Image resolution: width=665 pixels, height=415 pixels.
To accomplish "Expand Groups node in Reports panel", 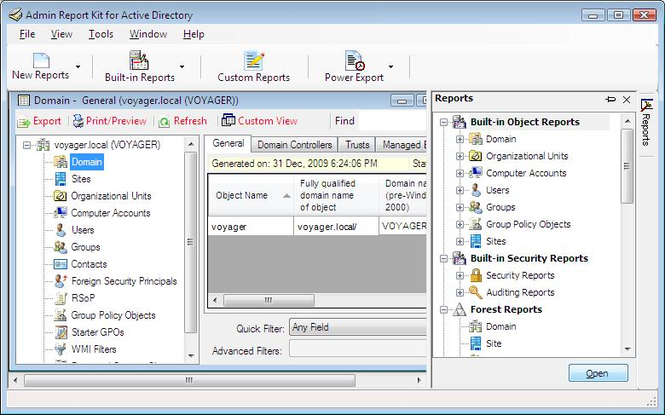I will (x=460, y=207).
